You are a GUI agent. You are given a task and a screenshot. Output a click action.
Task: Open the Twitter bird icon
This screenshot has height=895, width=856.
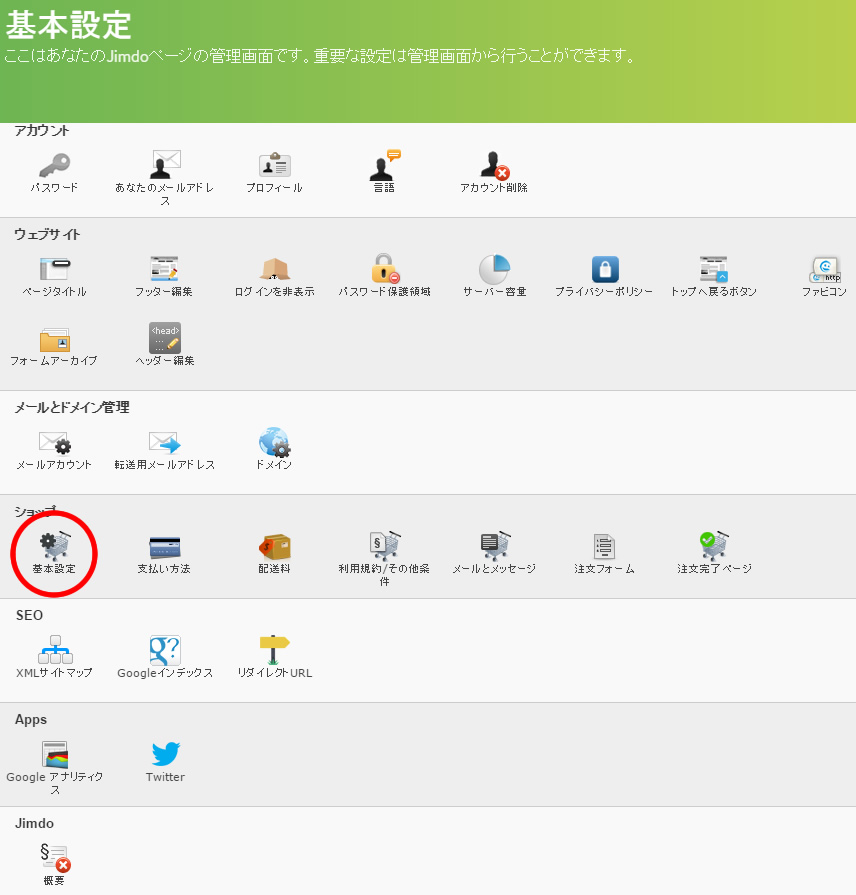point(165,755)
